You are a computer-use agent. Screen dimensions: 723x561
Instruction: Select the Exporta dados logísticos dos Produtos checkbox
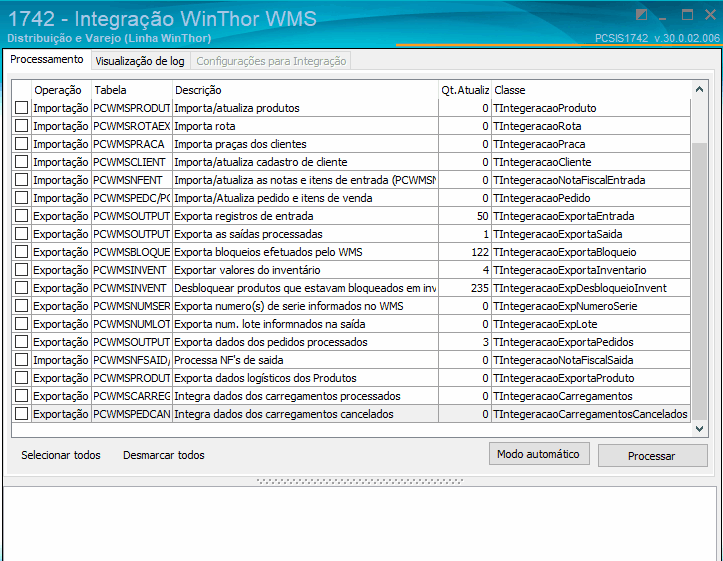pyautogui.click(x=21, y=378)
